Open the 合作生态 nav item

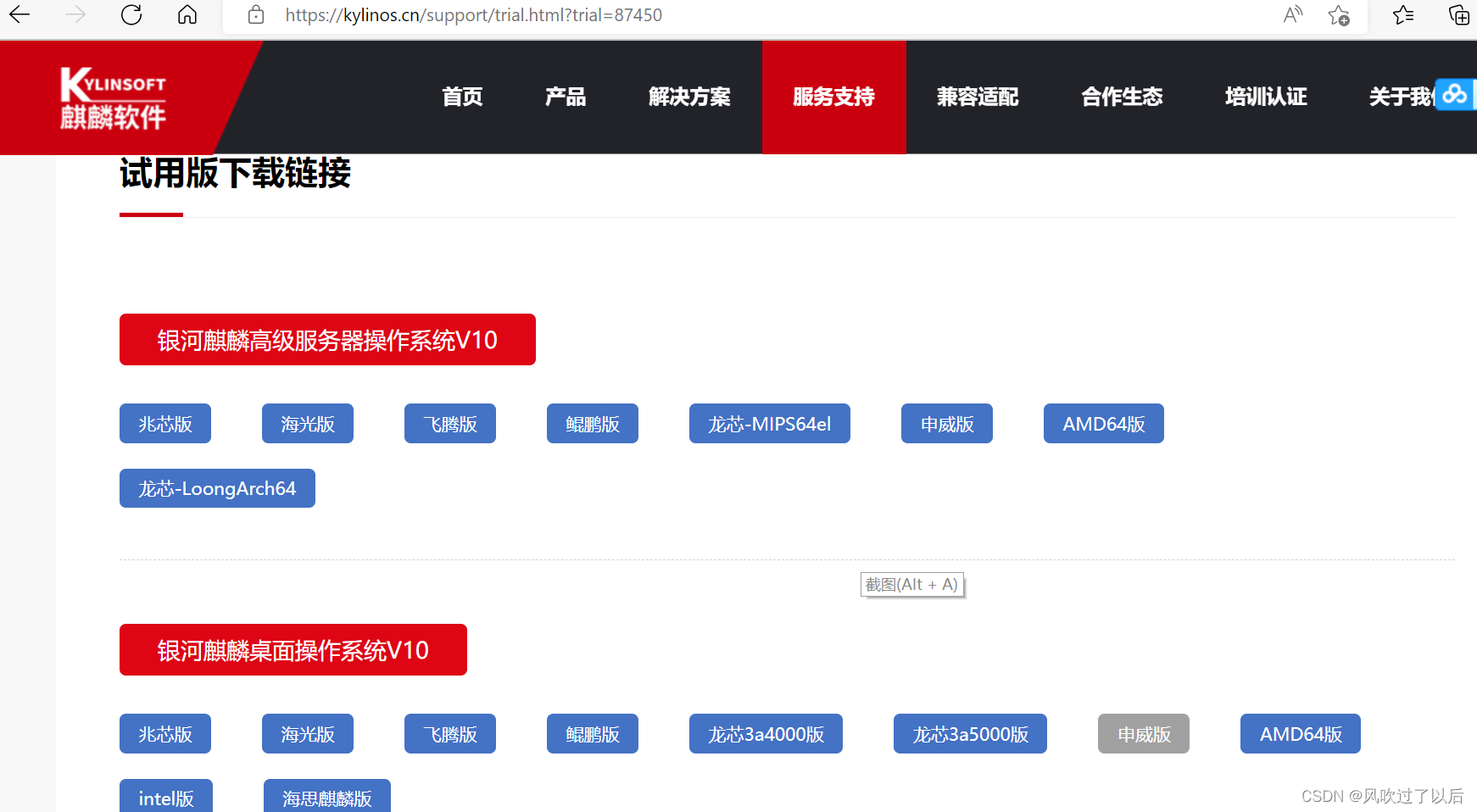point(1122,97)
